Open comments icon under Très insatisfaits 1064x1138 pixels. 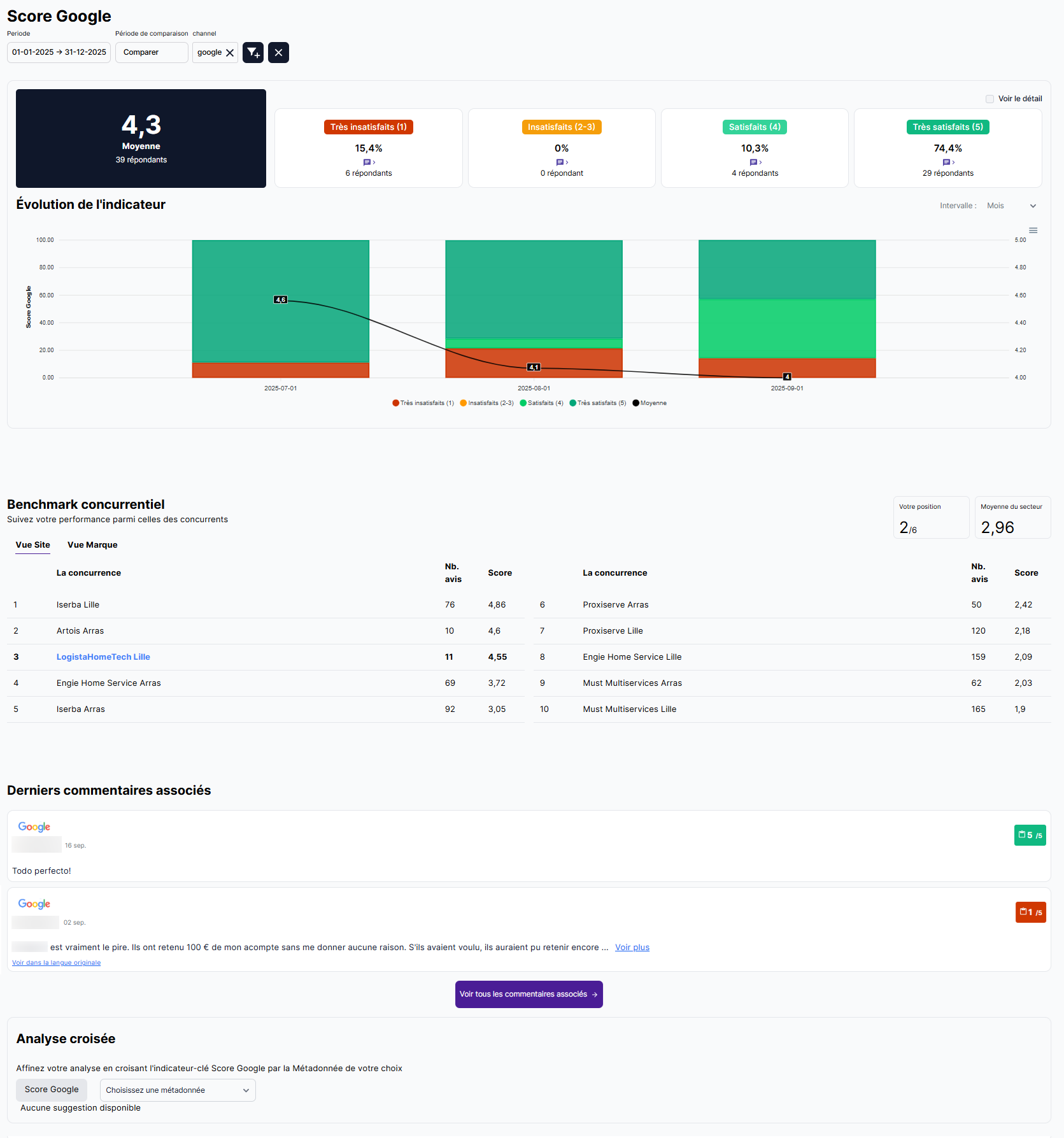click(x=368, y=162)
